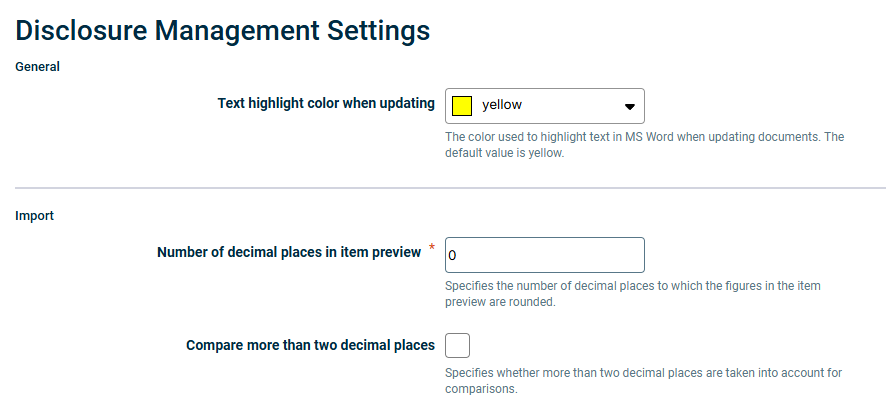Click the item preview rounding description text

633,293
